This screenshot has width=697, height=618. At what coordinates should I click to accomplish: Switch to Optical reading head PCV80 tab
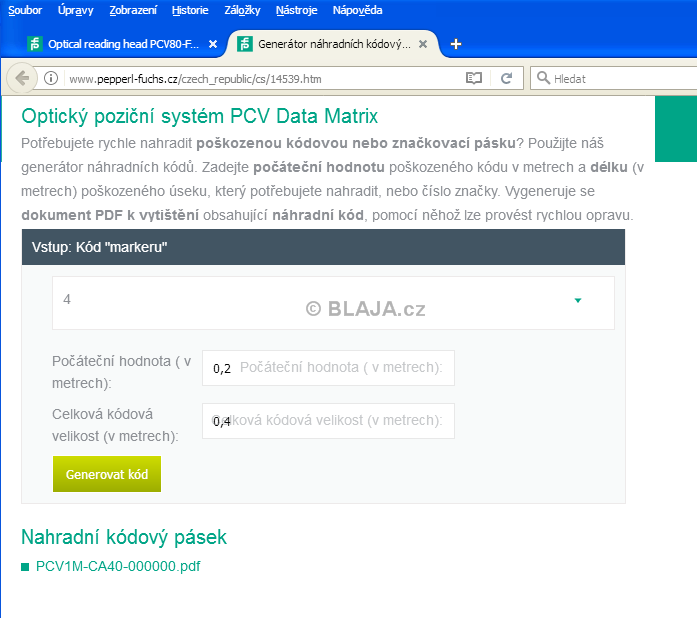[x=123, y=44]
